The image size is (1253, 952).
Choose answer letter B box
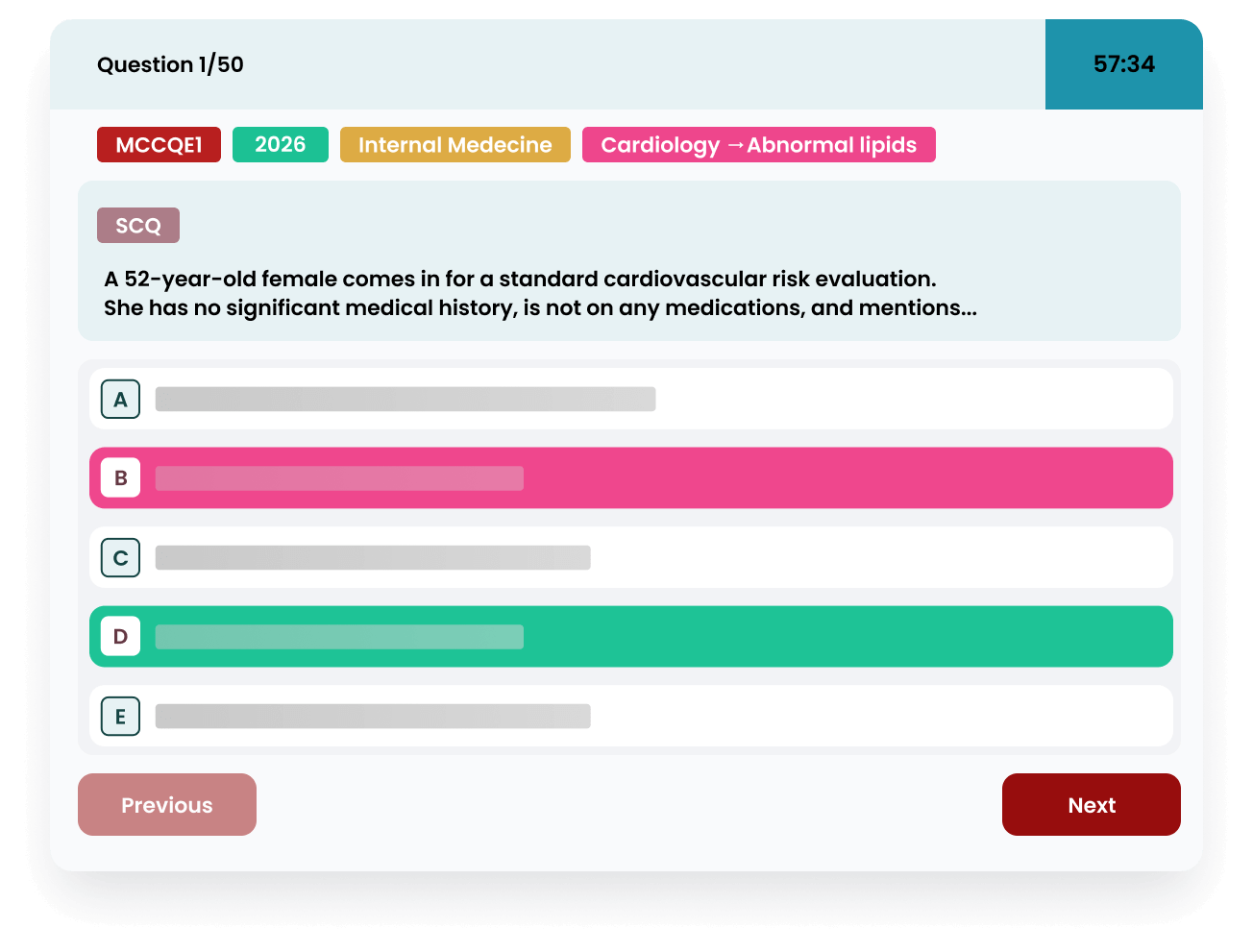click(120, 478)
